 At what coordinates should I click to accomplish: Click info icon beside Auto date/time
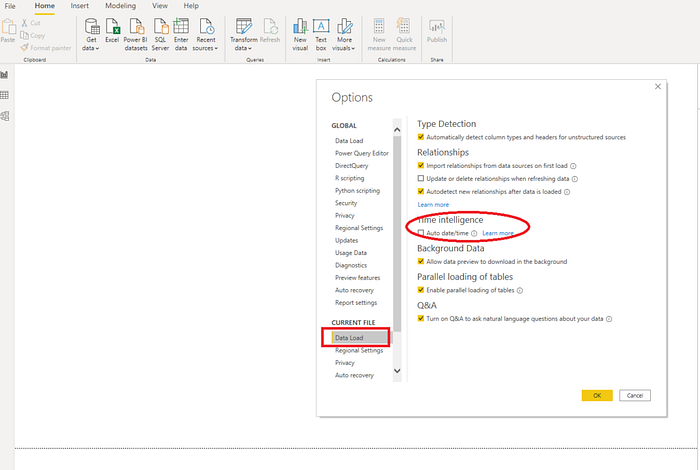pos(474,233)
